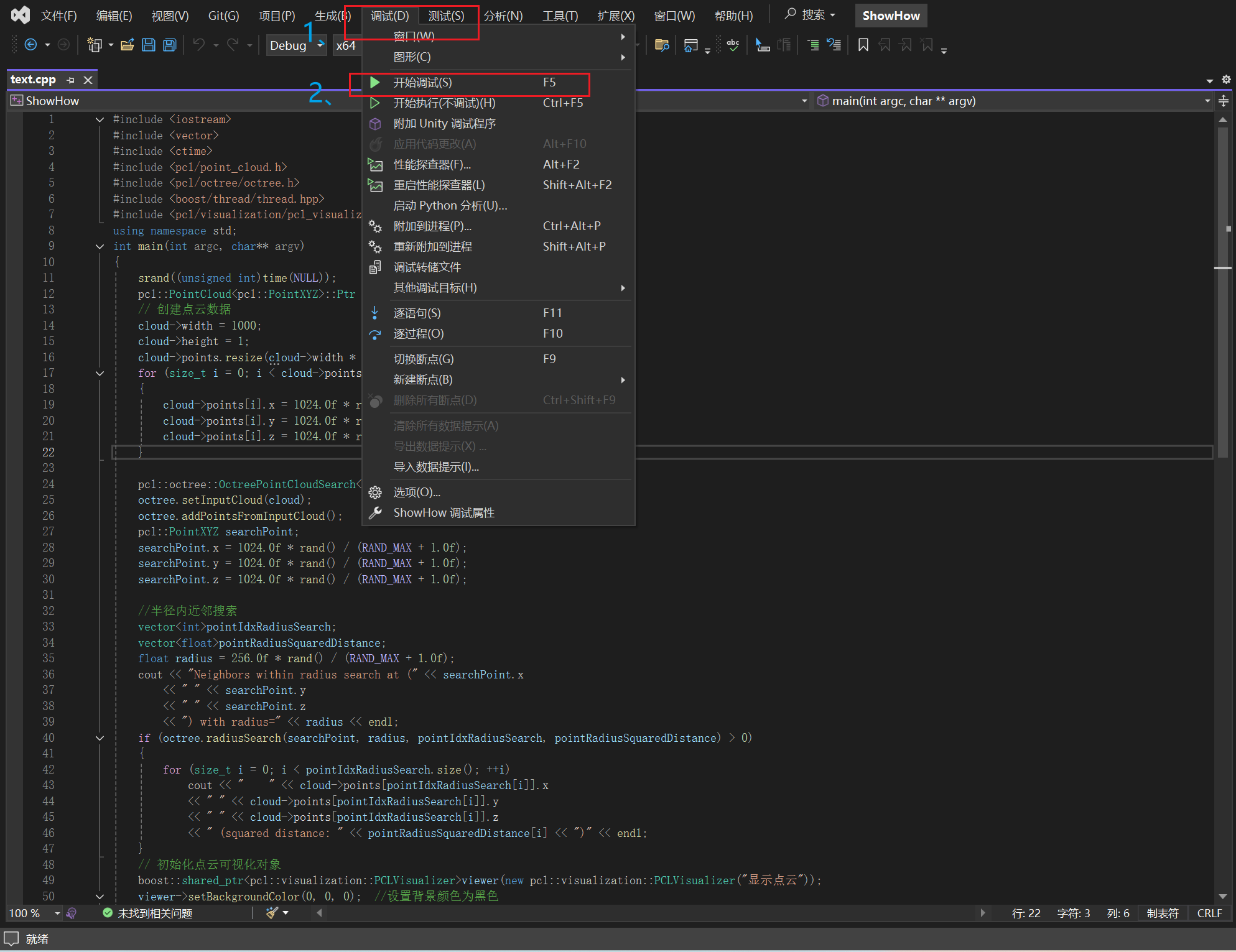This screenshot has width=1236, height=952.
Task: Click the blue cursor selection tool icon
Action: [x=763, y=45]
